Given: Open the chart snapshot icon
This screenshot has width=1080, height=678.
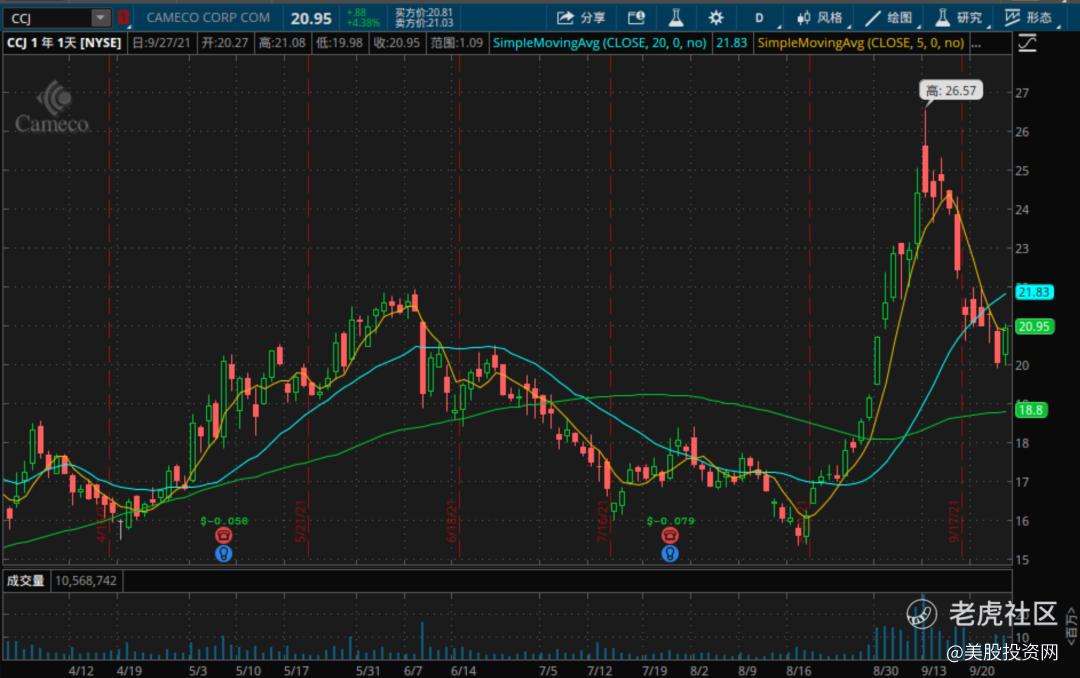Looking at the screenshot, I should [636, 18].
